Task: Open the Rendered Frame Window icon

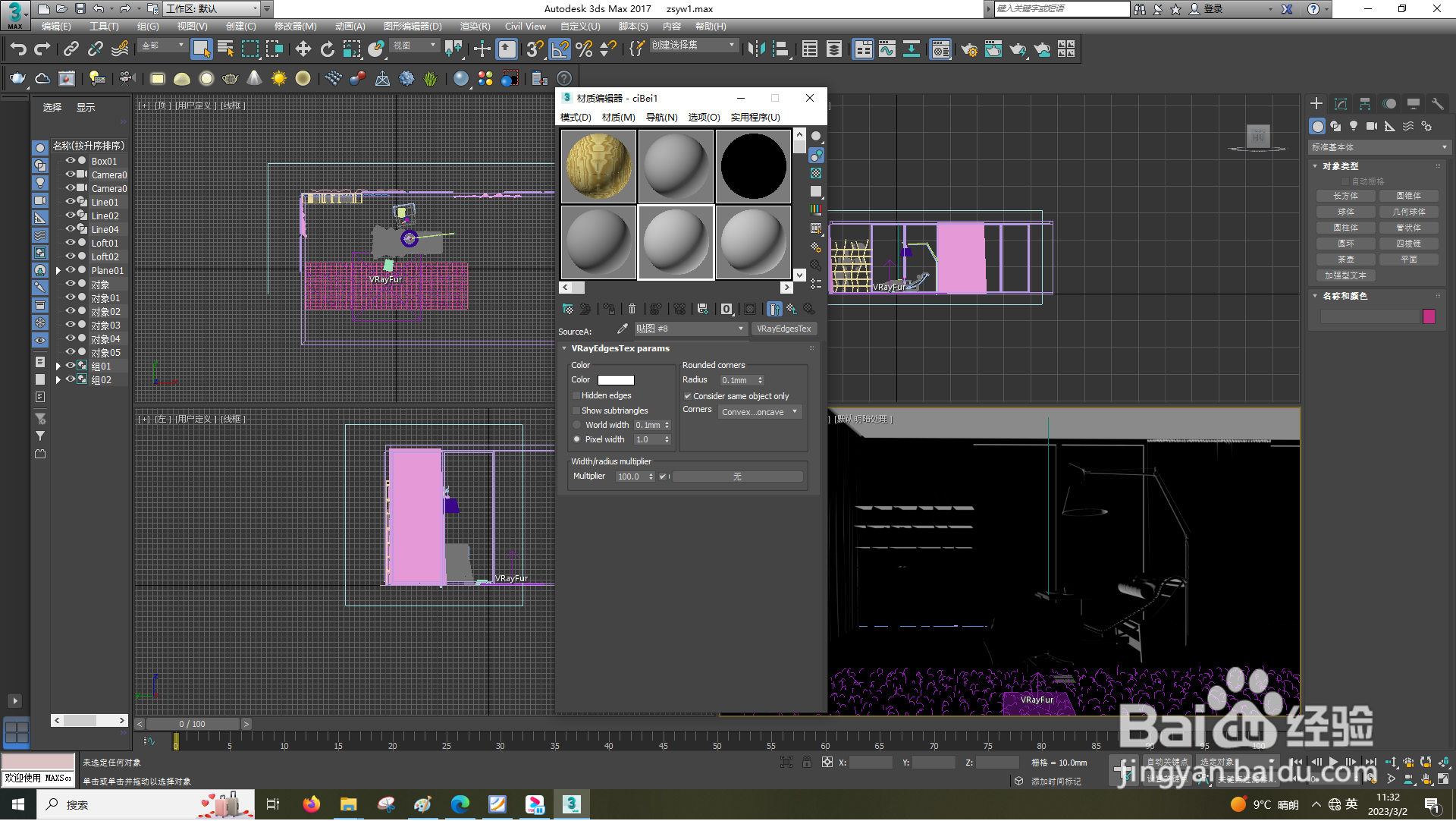Action: (993, 49)
